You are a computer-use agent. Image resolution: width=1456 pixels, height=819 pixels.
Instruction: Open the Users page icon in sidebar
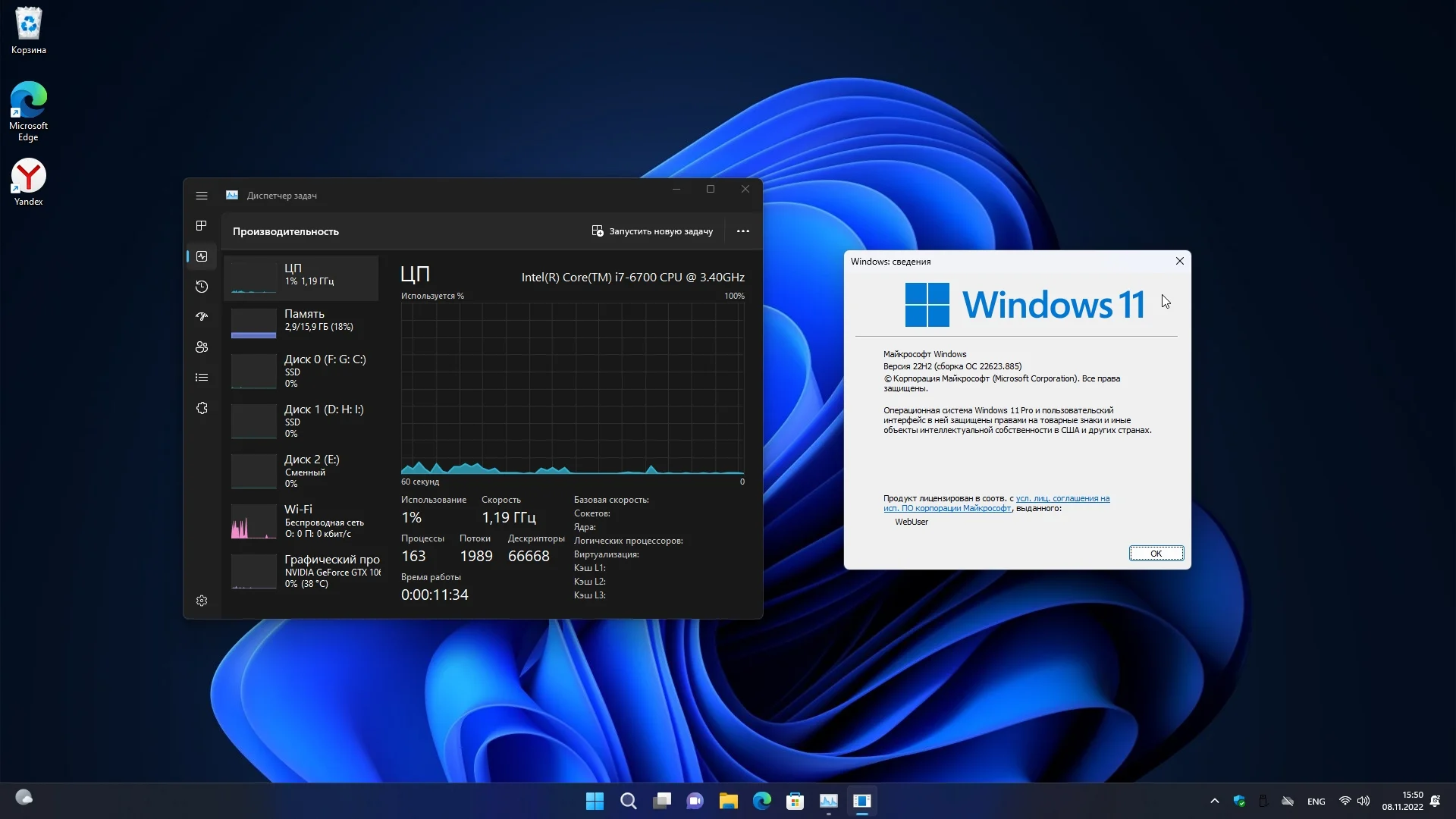pos(202,347)
